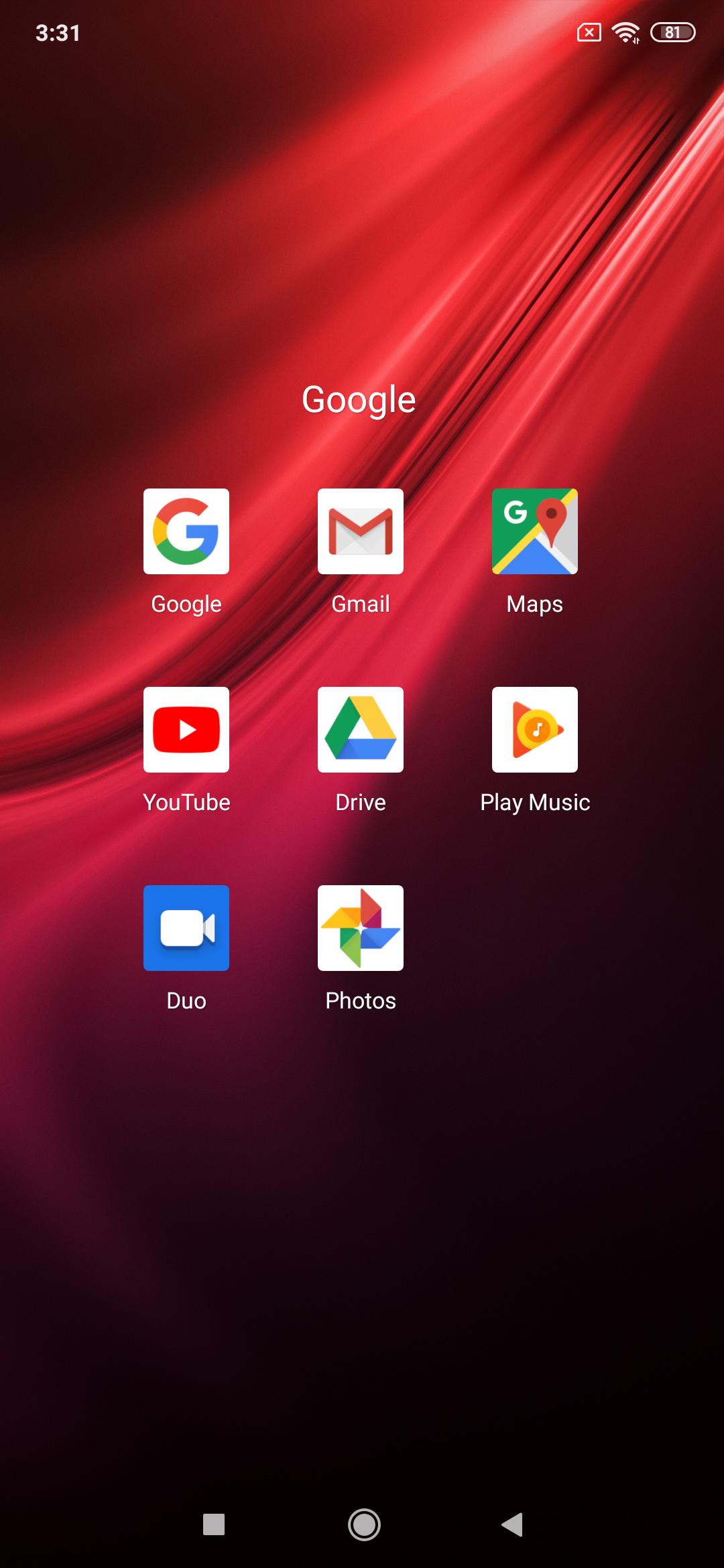The image size is (724, 1568).
Task: Tap the "Google" label under the G icon
Action: (186, 604)
